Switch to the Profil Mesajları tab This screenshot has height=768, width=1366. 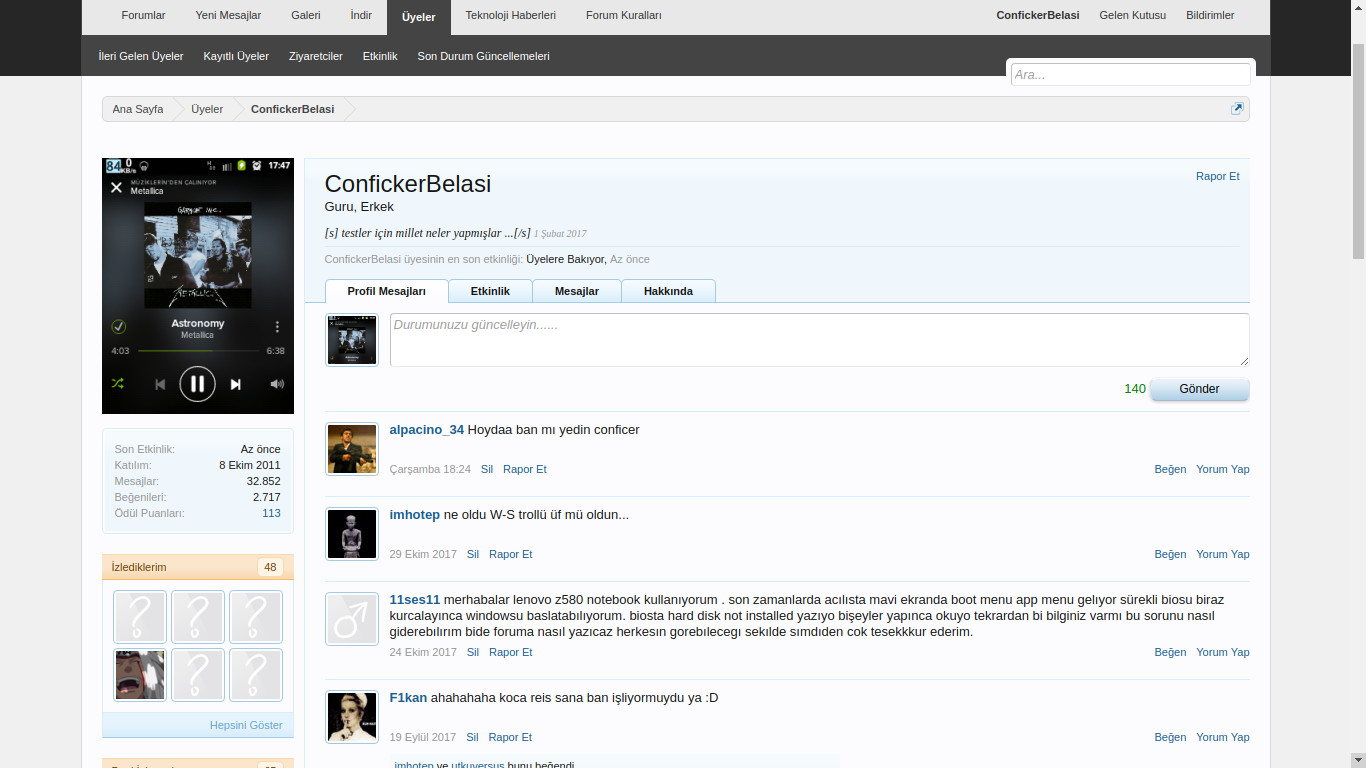point(387,291)
